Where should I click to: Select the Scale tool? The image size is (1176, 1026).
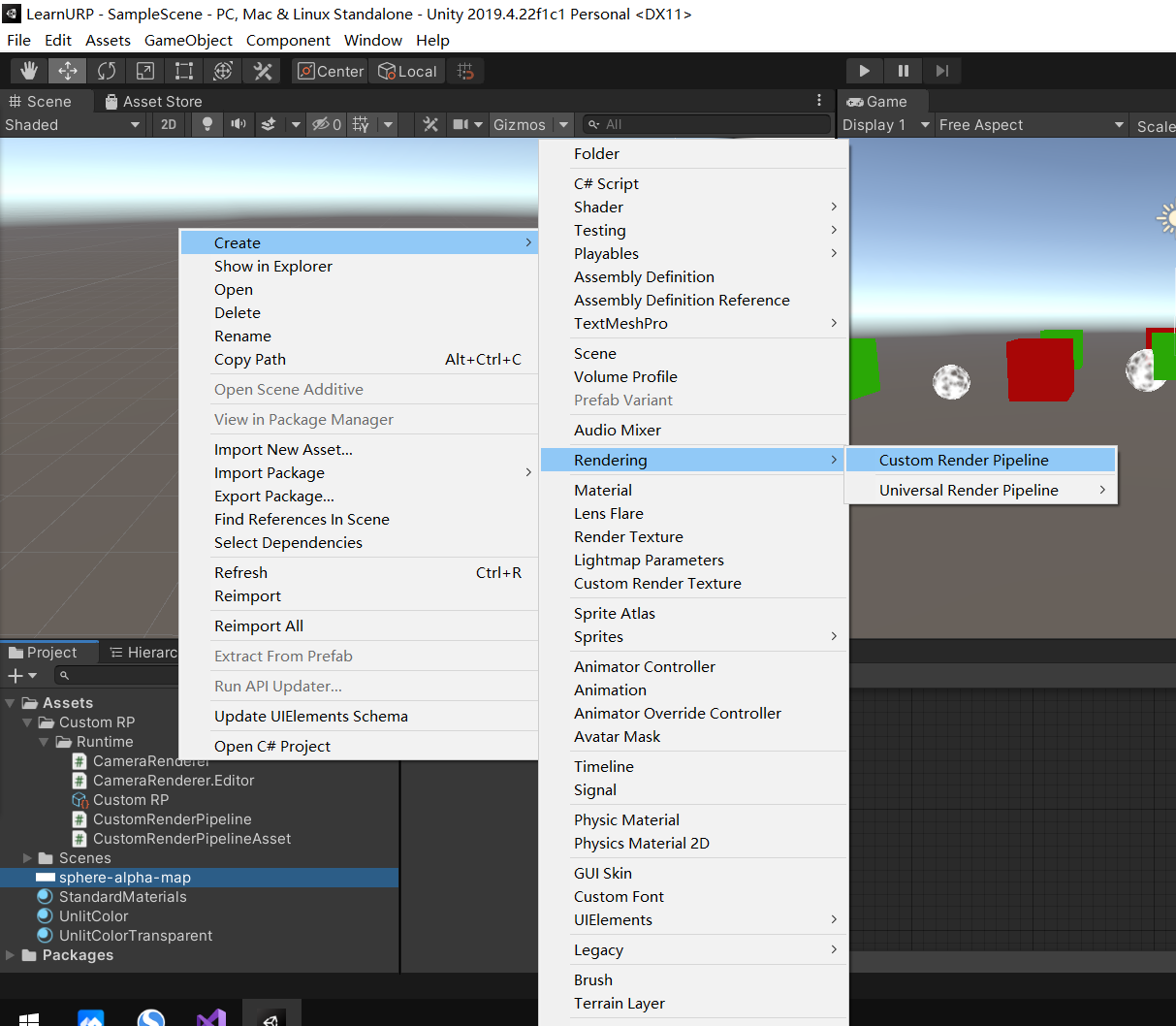click(144, 70)
